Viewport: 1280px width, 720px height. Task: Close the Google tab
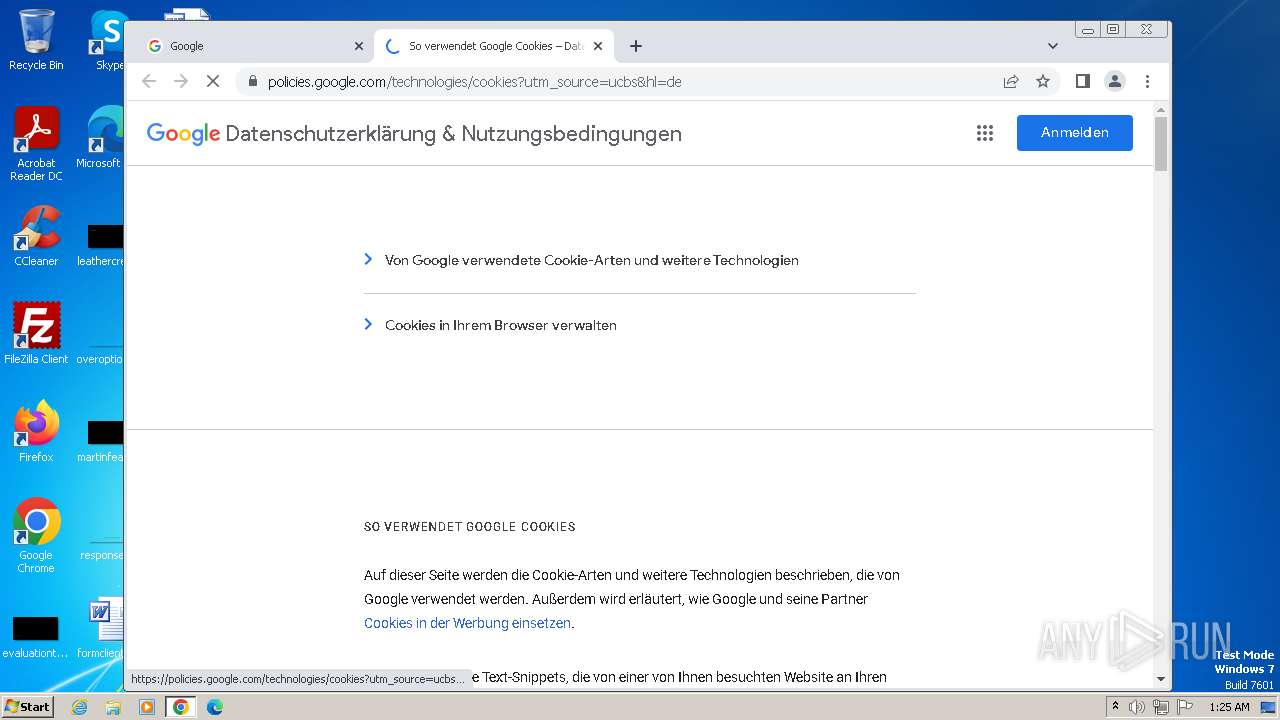[359, 46]
